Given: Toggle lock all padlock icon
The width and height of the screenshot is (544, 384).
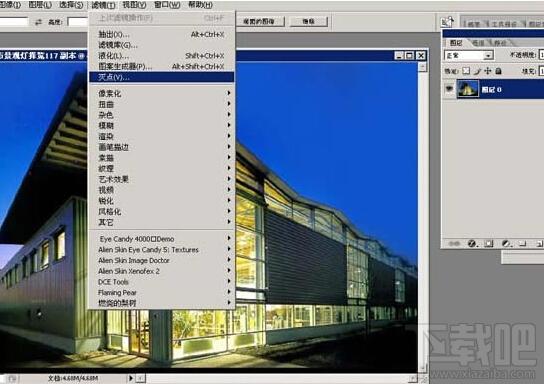Looking at the screenshot, I should point(498,71).
